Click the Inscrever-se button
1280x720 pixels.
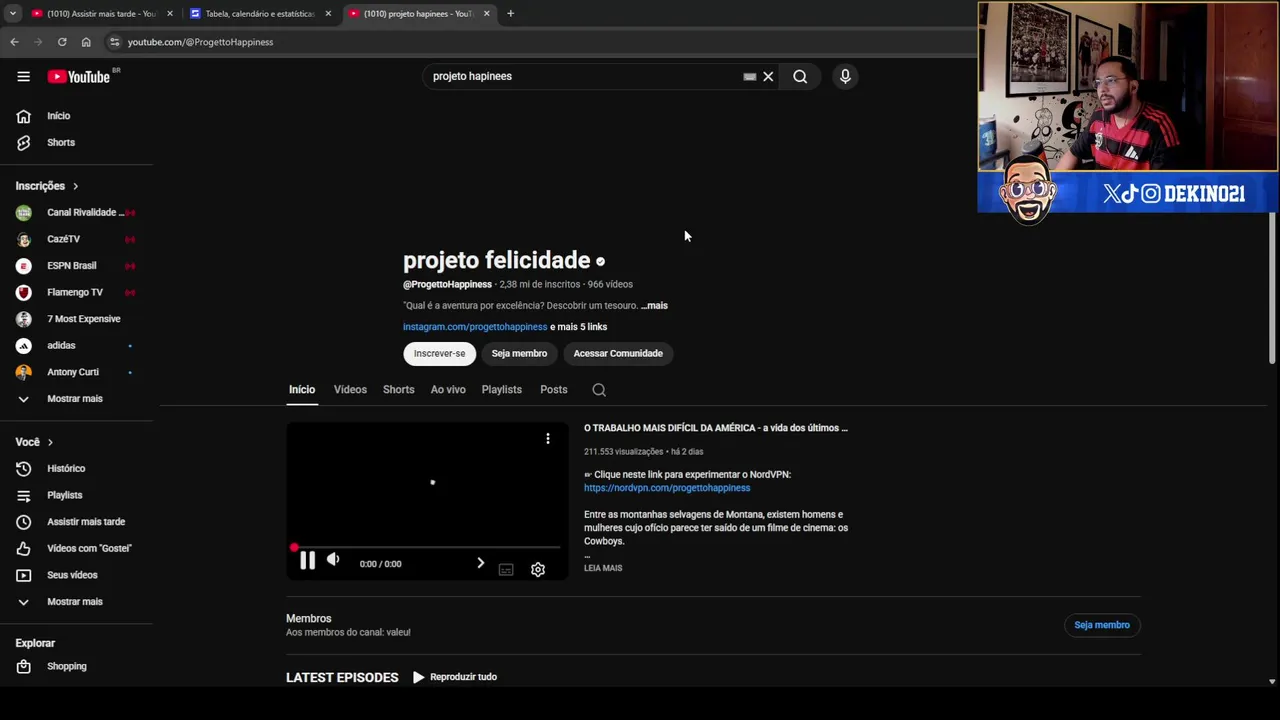(439, 354)
